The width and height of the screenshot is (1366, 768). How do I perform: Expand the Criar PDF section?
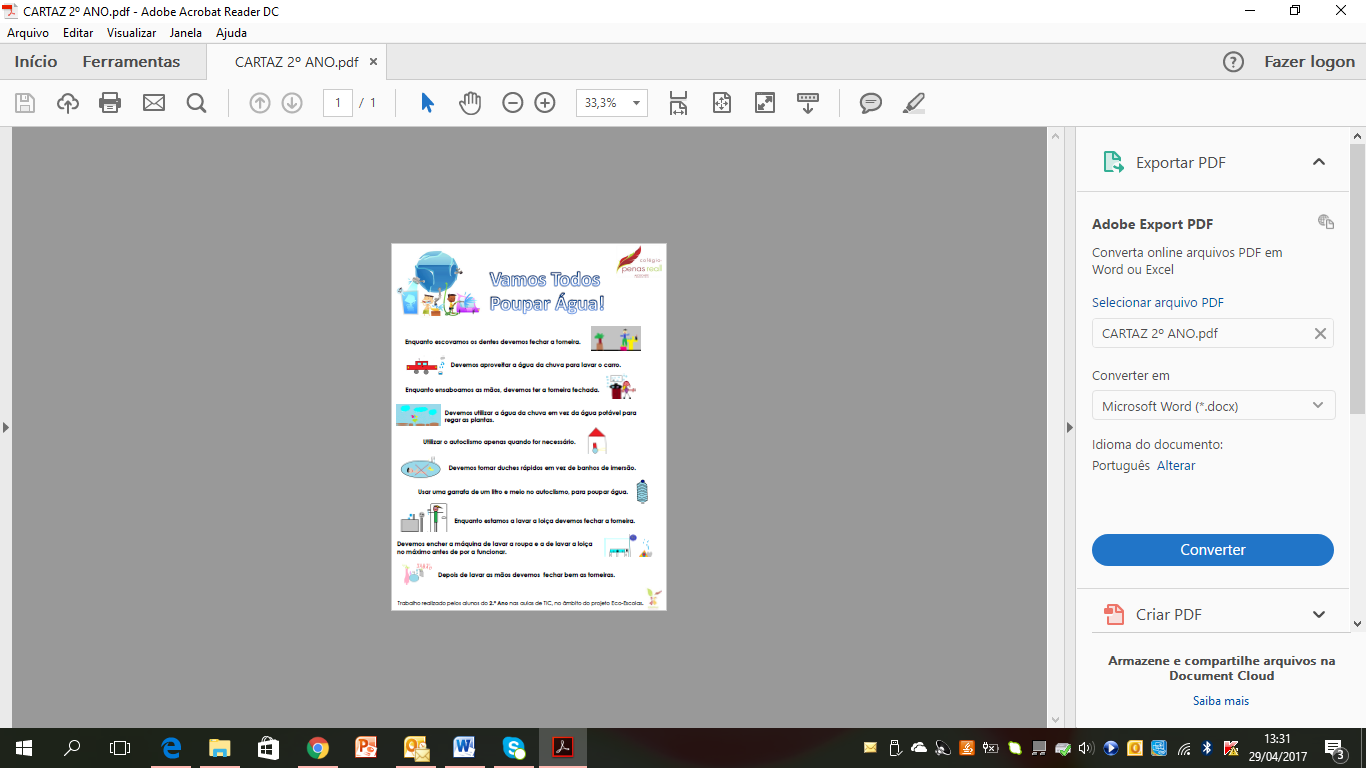(x=1318, y=615)
